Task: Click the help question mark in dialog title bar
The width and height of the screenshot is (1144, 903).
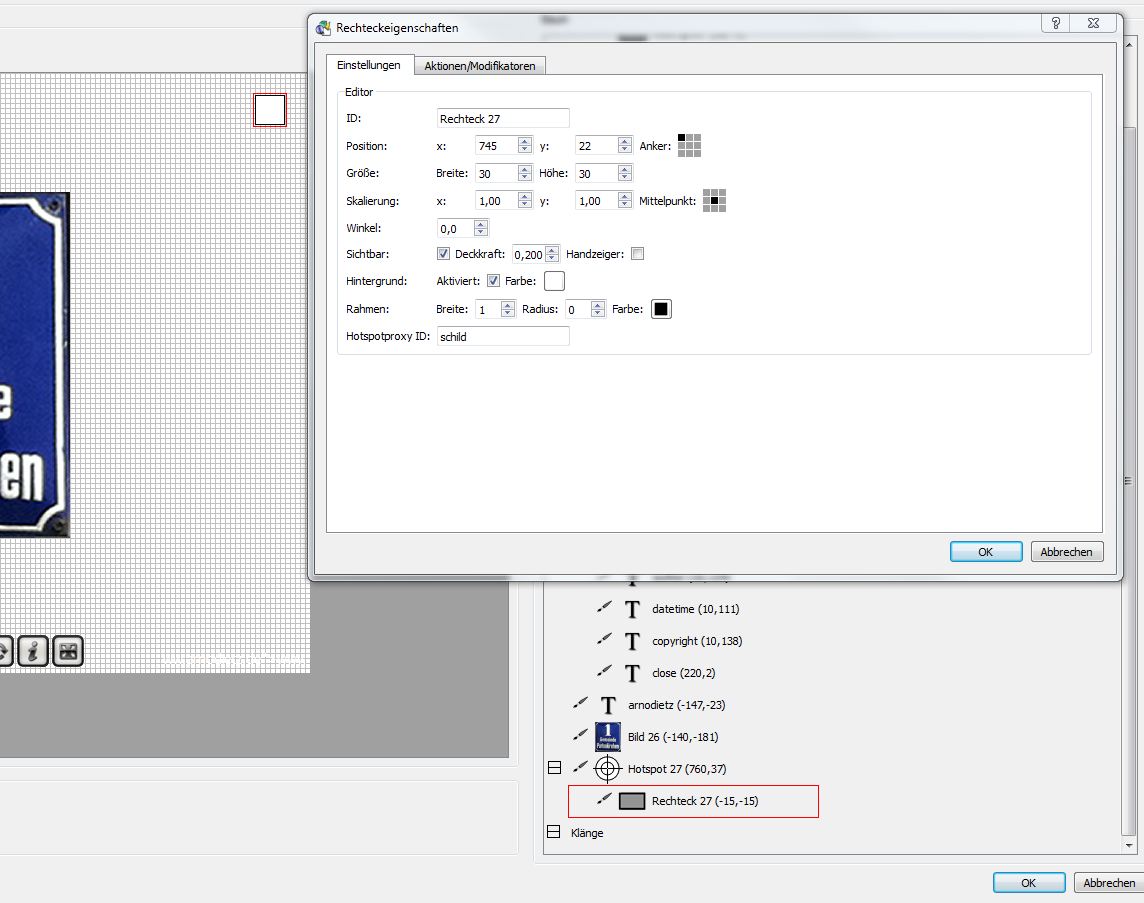Action: [x=1057, y=23]
